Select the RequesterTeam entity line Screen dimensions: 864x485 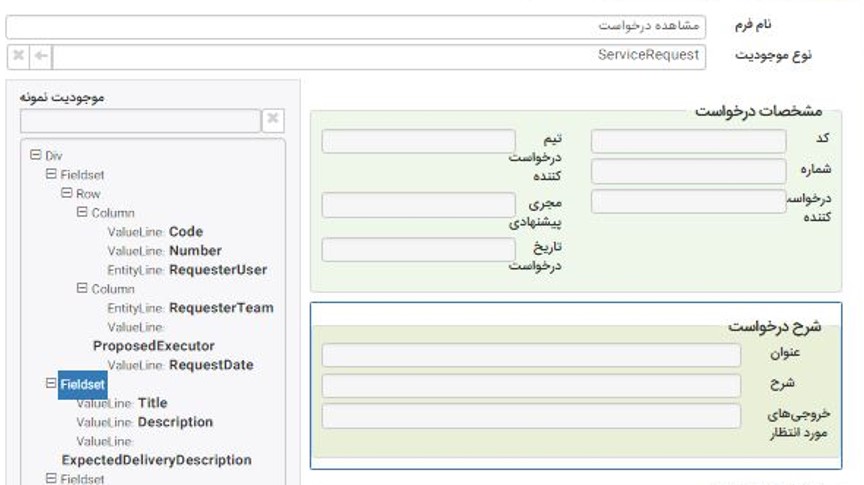[x=220, y=308]
